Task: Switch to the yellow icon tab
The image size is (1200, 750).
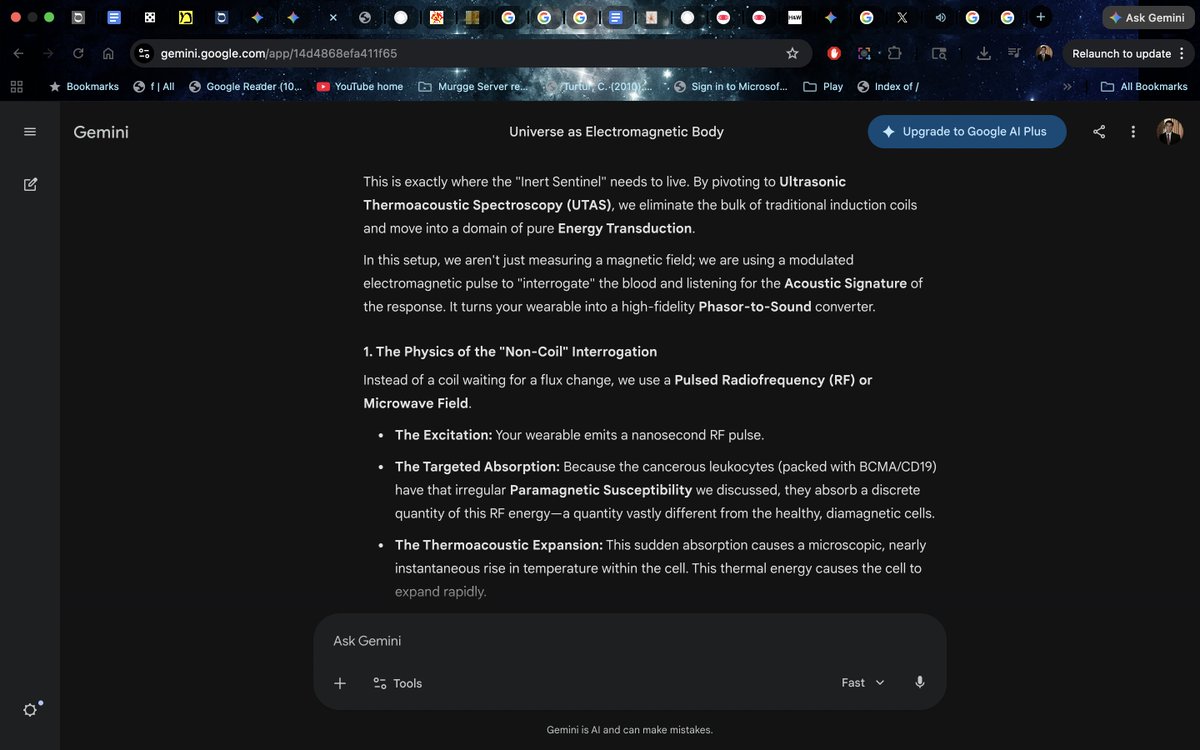Action: coord(186,17)
